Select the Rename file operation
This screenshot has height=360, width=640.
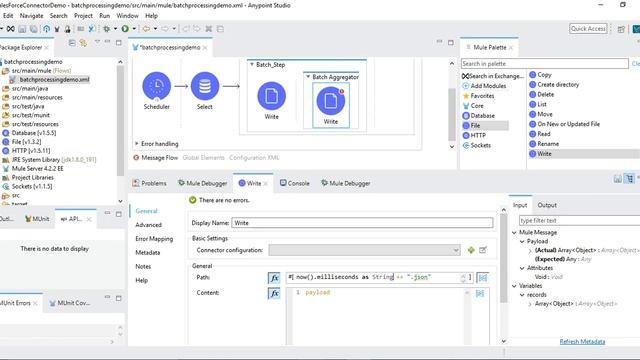click(544, 144)
